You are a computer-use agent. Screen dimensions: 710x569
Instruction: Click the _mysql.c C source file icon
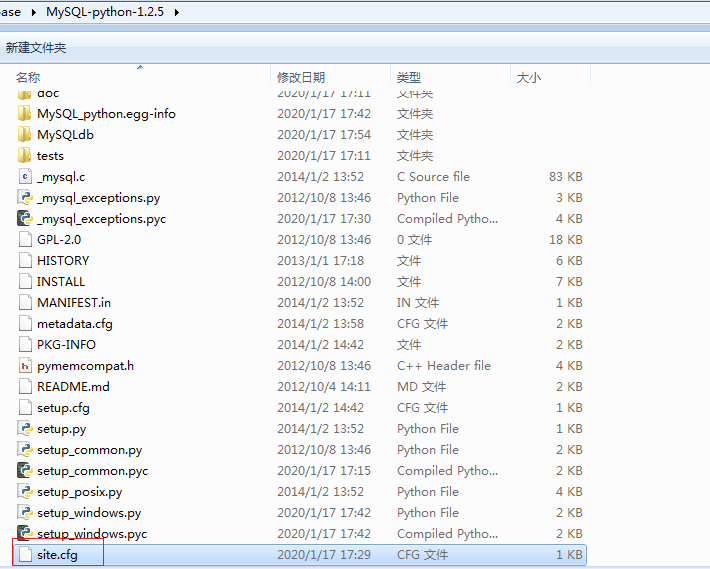click(25, 176)
